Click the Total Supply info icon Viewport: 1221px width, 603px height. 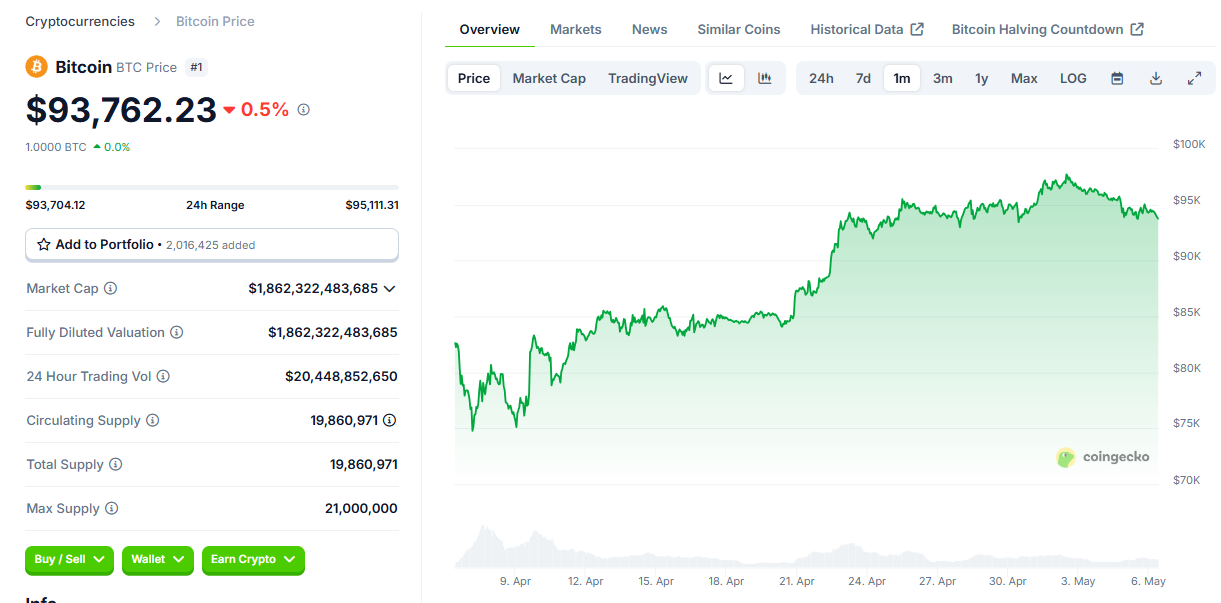tap(116, 464)
